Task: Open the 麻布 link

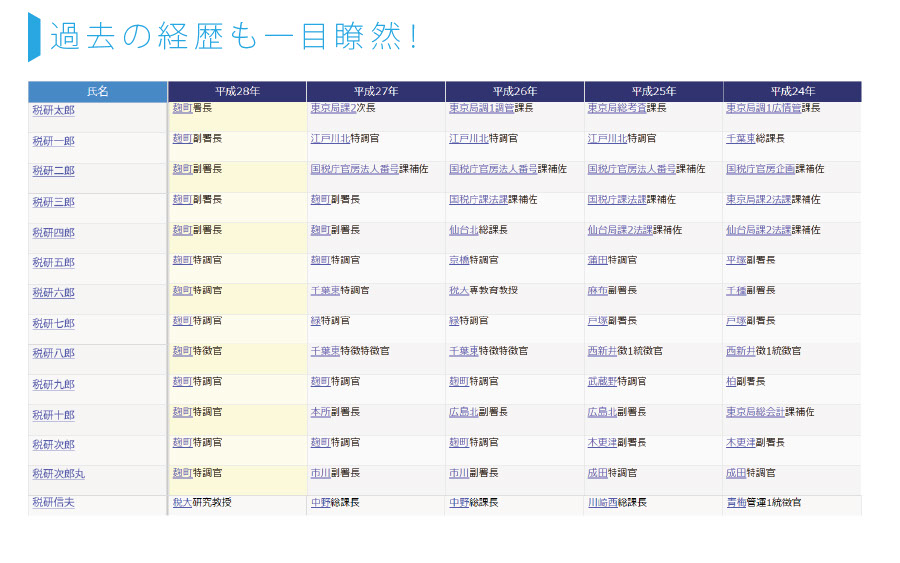Action: coord(598,290)
